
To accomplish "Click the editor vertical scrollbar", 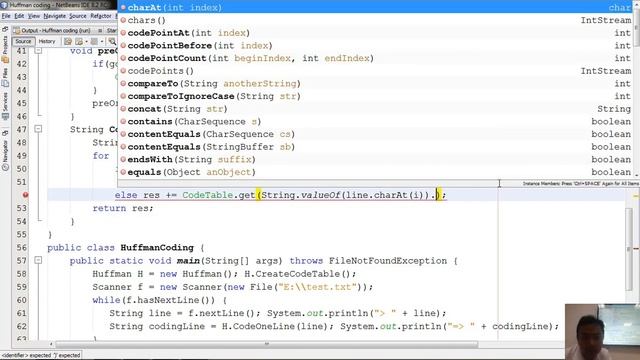I will point(629,249).
